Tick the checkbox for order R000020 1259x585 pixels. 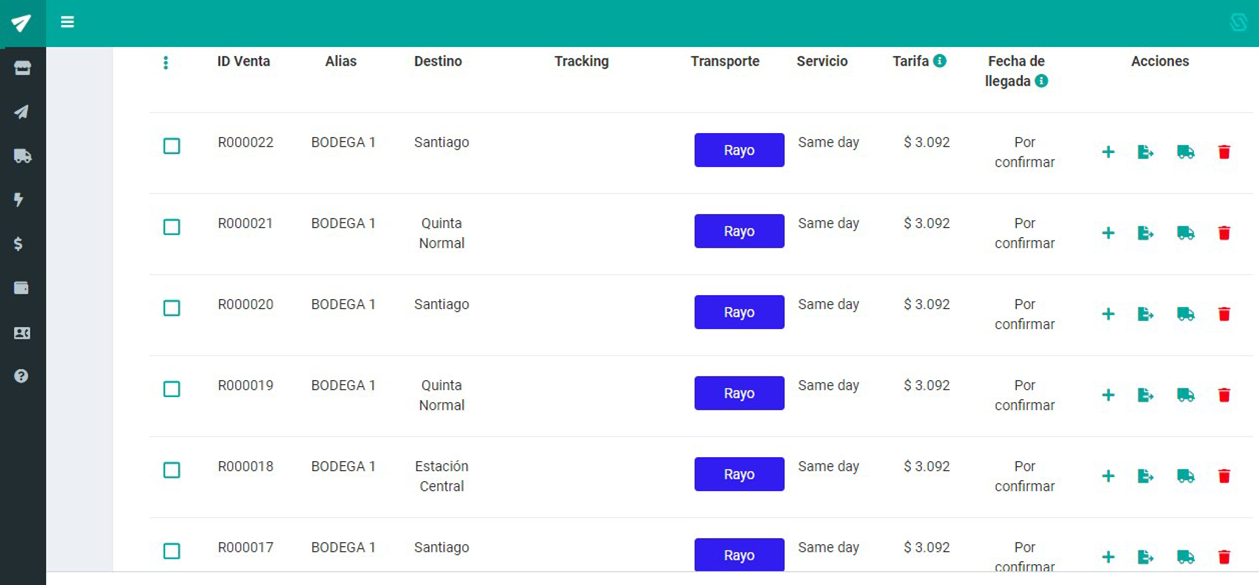[172, 308]
